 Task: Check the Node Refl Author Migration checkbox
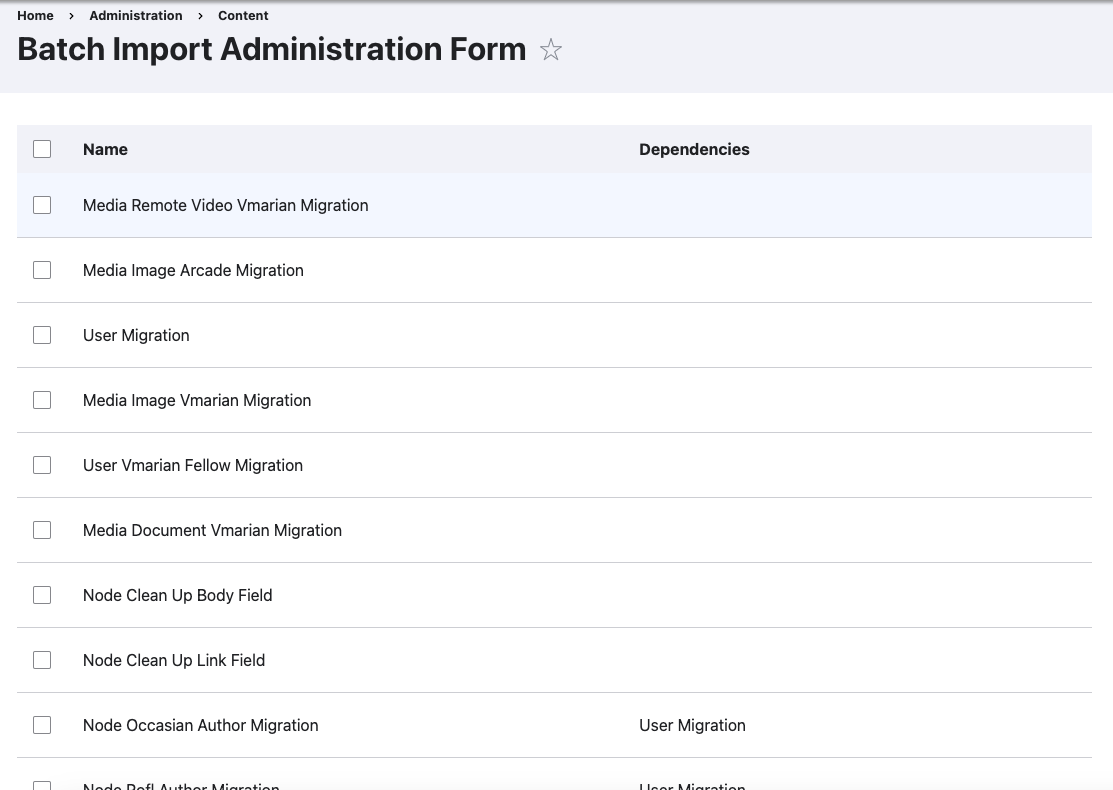42,786
